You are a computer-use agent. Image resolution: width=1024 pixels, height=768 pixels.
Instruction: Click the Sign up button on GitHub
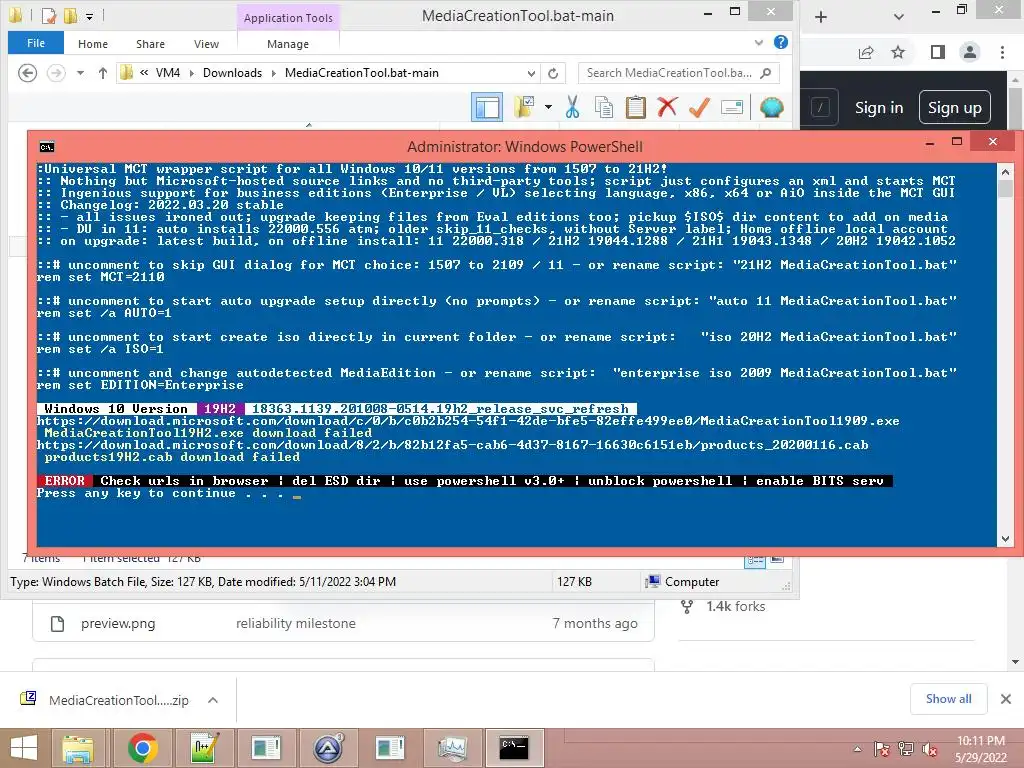coord(955,108)
